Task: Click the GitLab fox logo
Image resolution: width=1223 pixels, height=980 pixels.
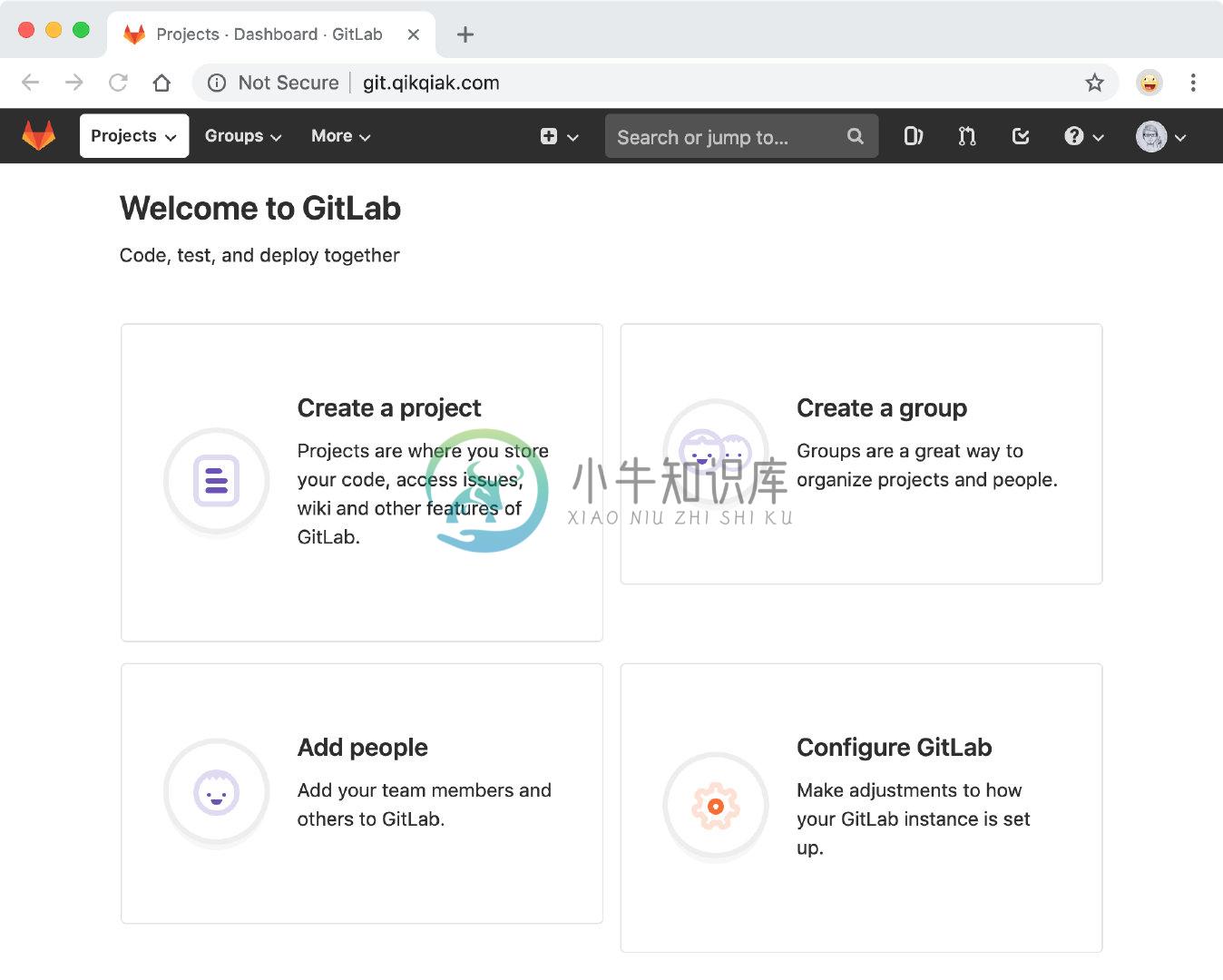Action: 38,136
